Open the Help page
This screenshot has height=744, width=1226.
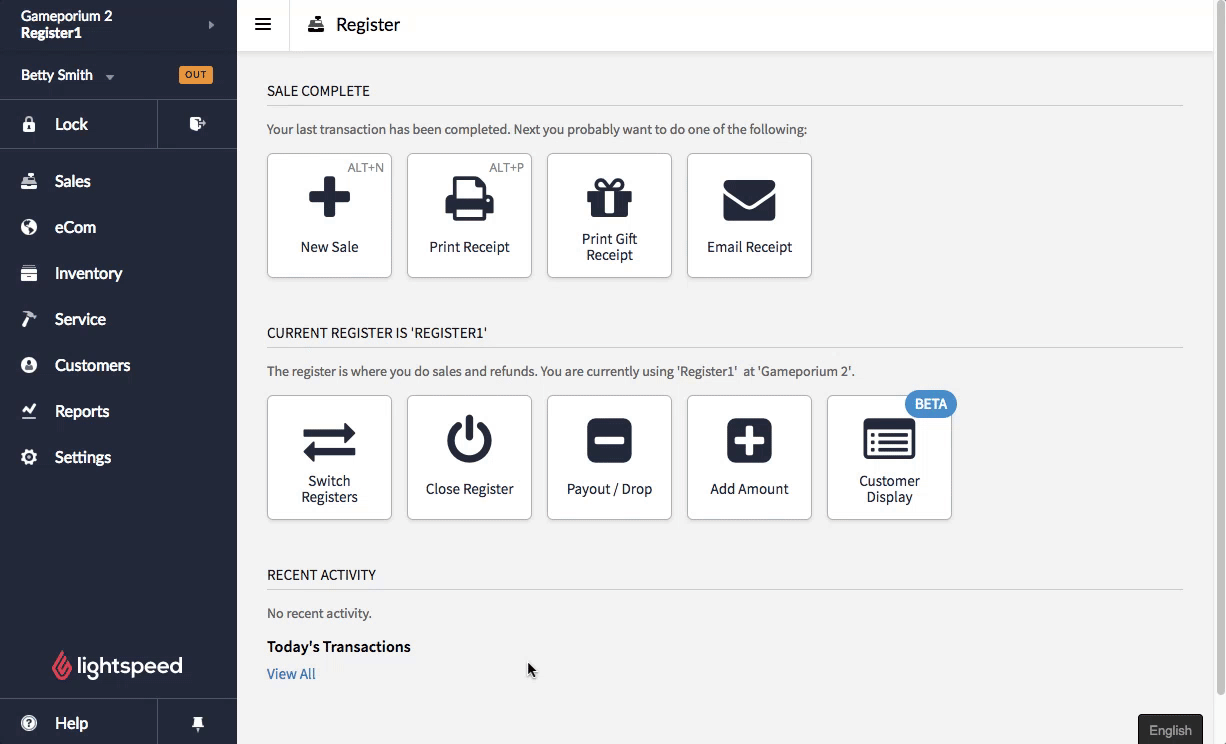click(x=78, y=723)
